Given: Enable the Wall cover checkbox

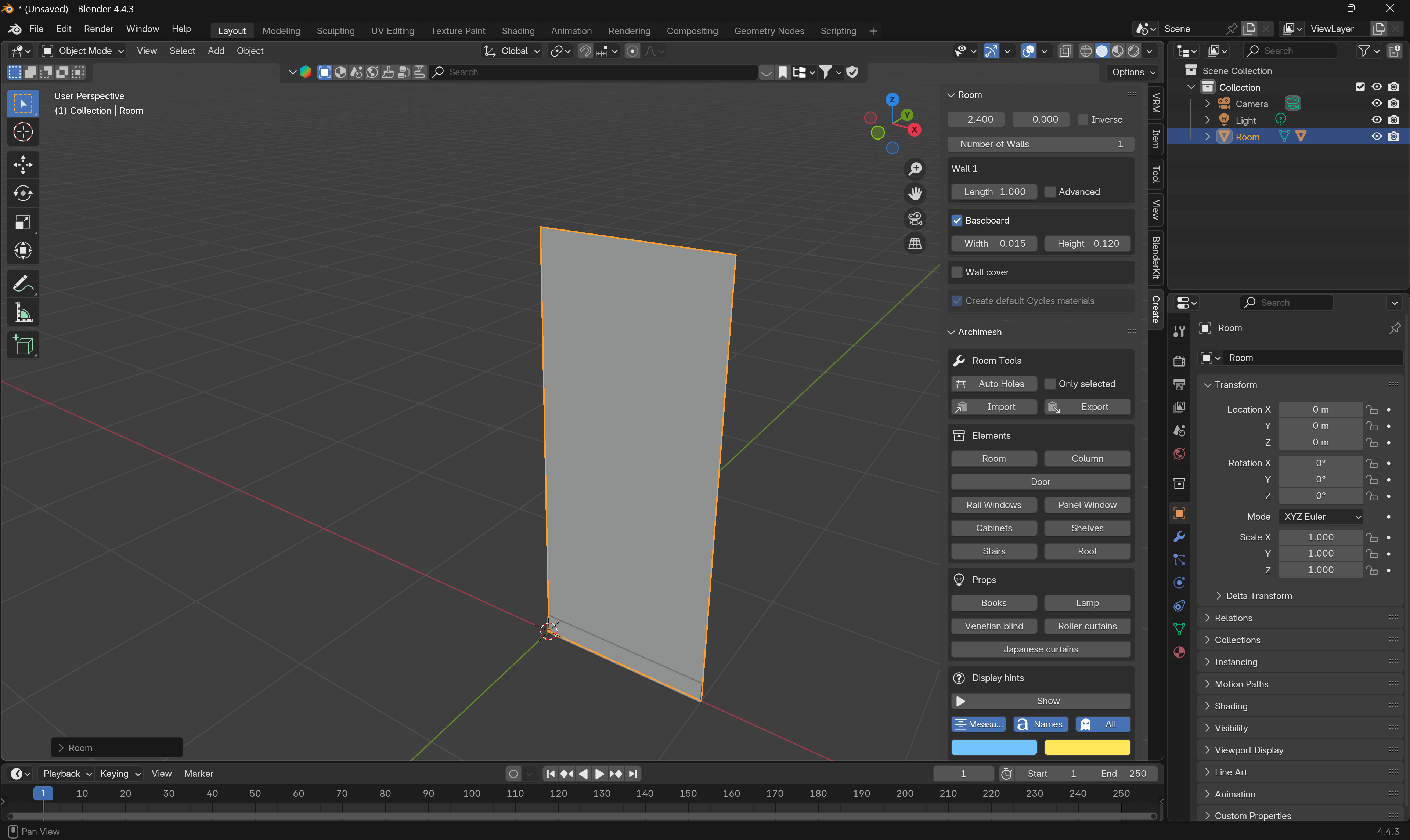Looking at the screenshot, I should (x=957, y=272).
